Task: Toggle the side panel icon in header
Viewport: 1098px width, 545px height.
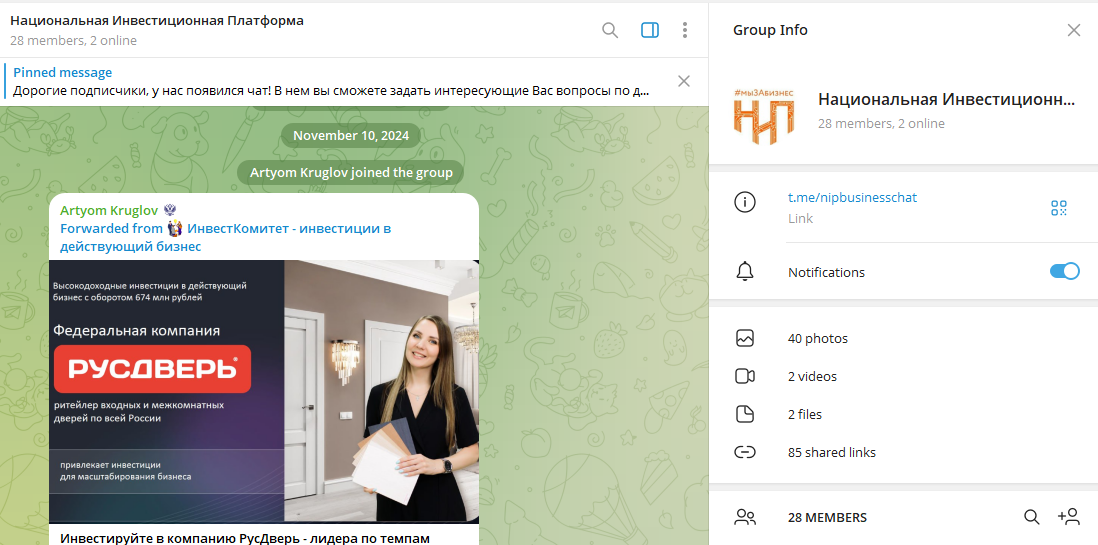Action: [650, 30]
